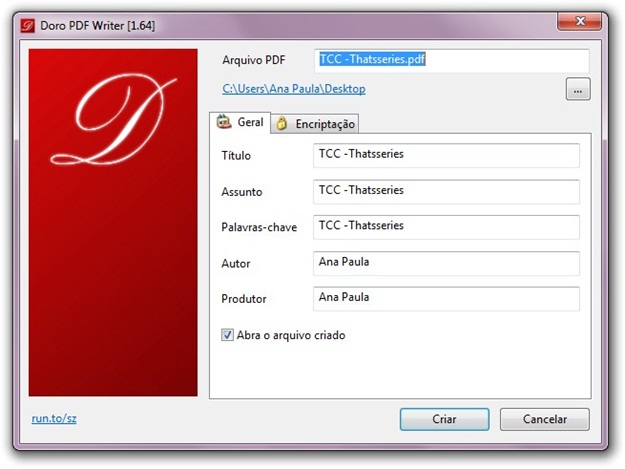
Task: Click into the Autor input field
Action: (446, 263)
